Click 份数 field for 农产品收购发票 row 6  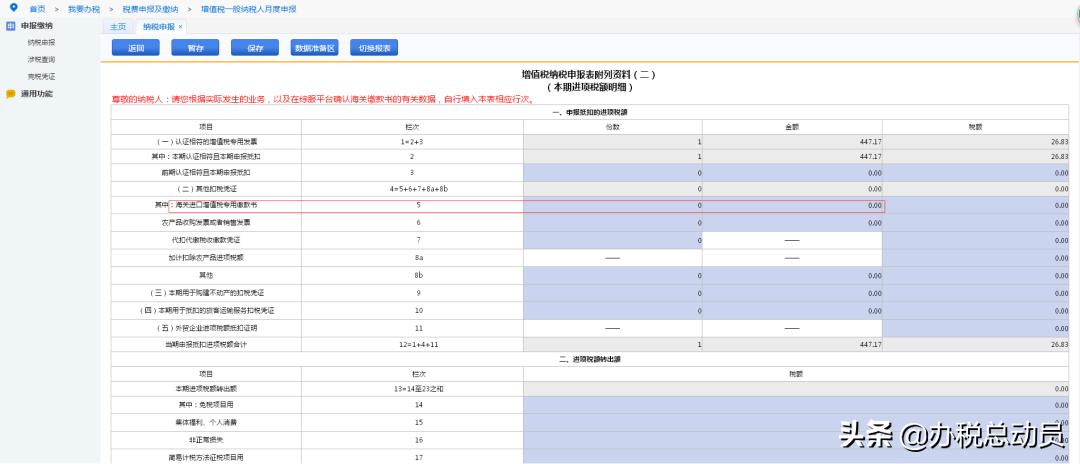pos(613,223)
